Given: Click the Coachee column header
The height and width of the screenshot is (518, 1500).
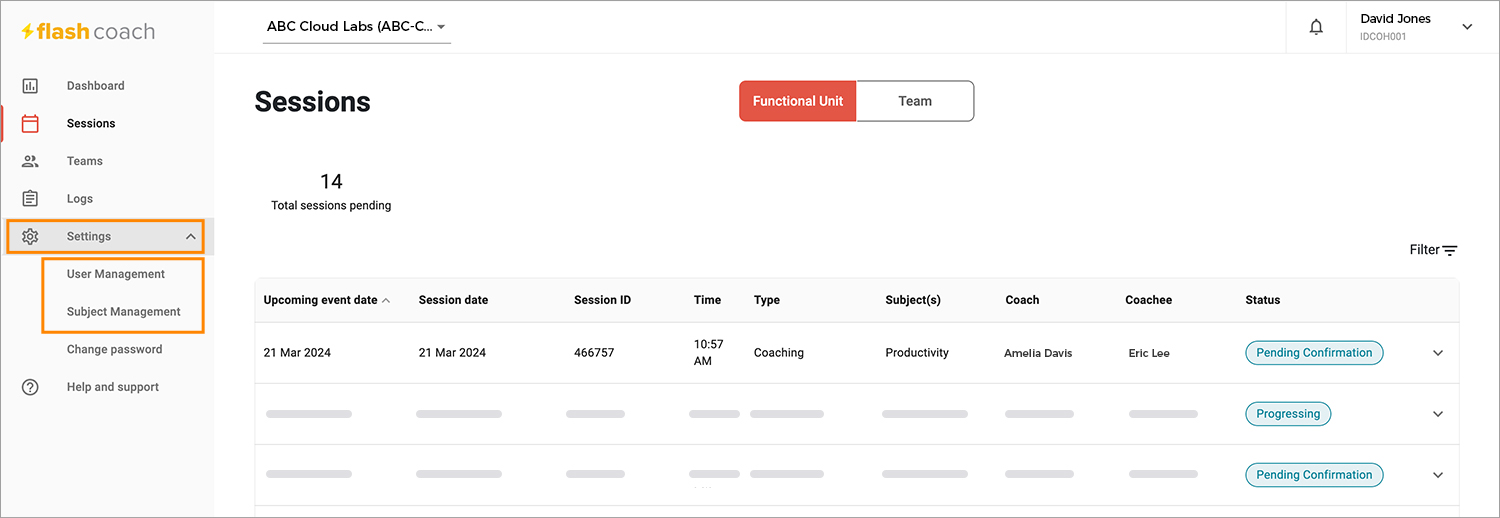Looking at the screenshot, I should [1148, 300].
